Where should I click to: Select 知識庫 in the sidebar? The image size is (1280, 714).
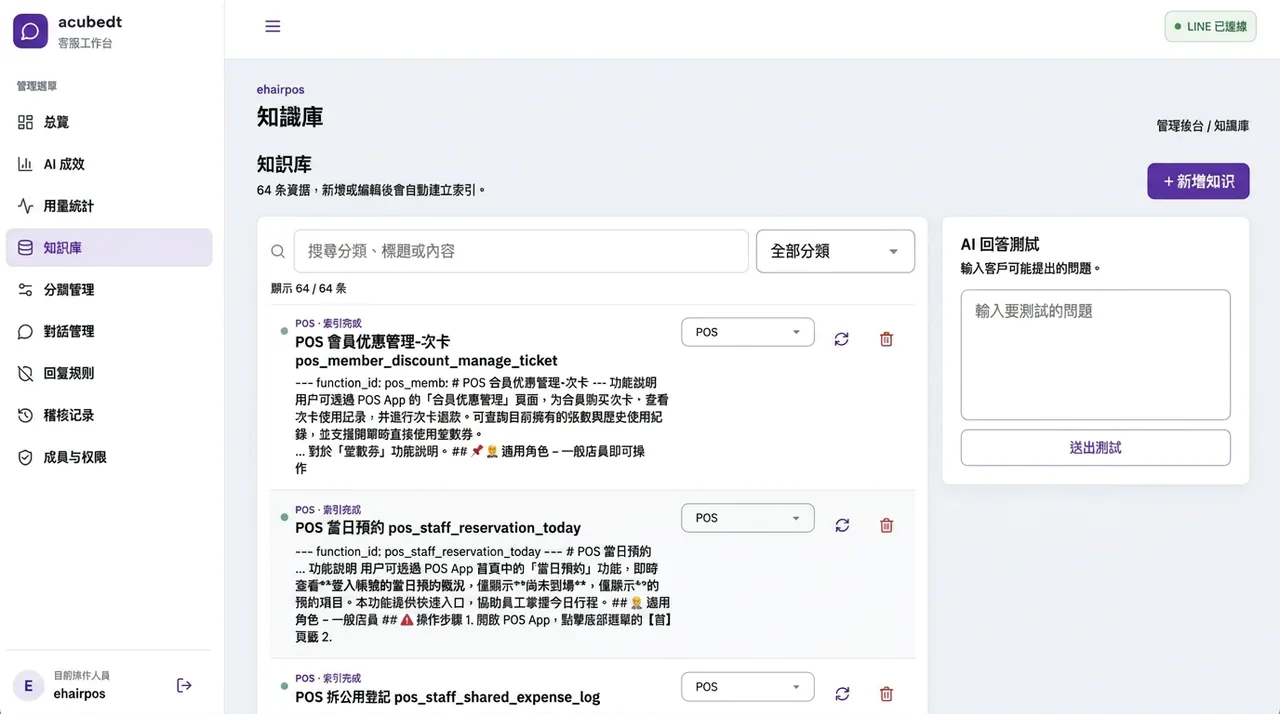tap(109, 248)
